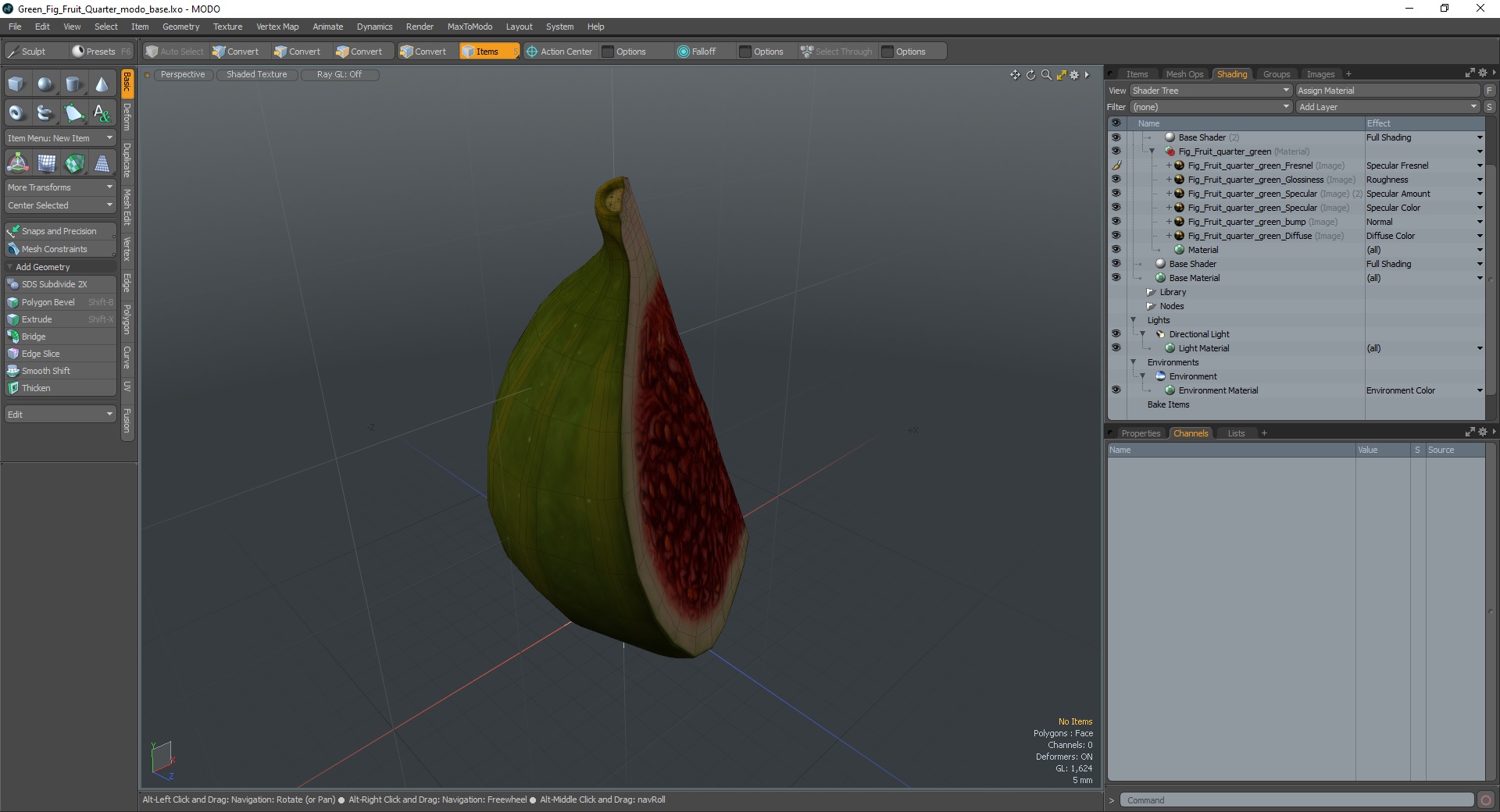Click the Presets button
Viewport: 1500px width, 812px height.
click(101, 52)
